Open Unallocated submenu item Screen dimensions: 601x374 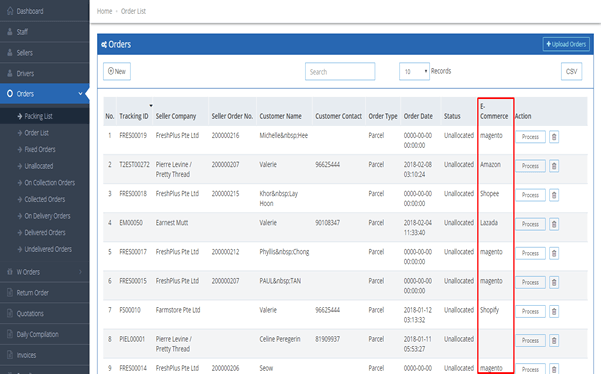(x=39, y=166)
